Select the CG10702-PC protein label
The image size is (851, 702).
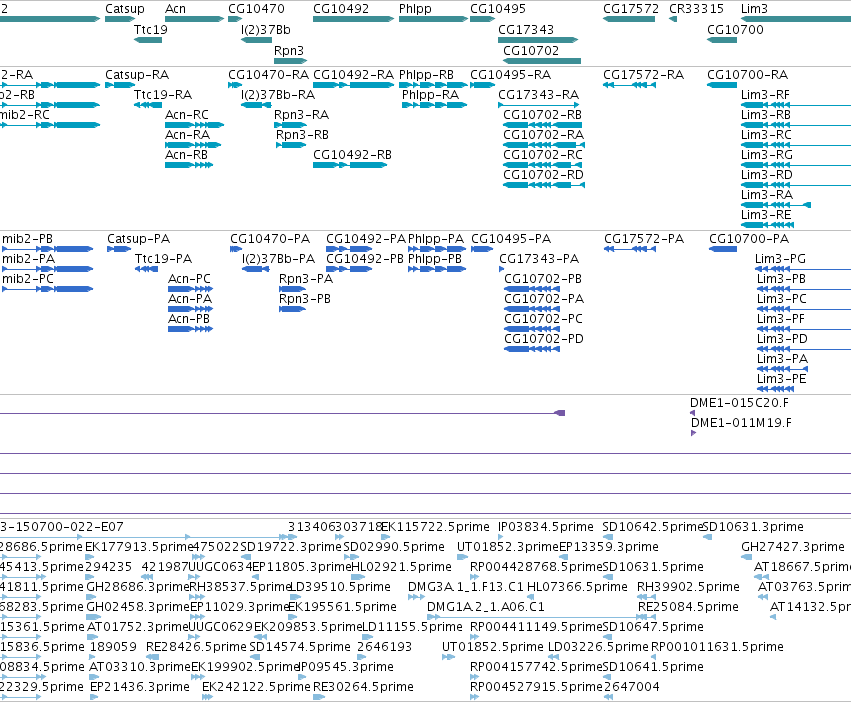tap(543, 319)
